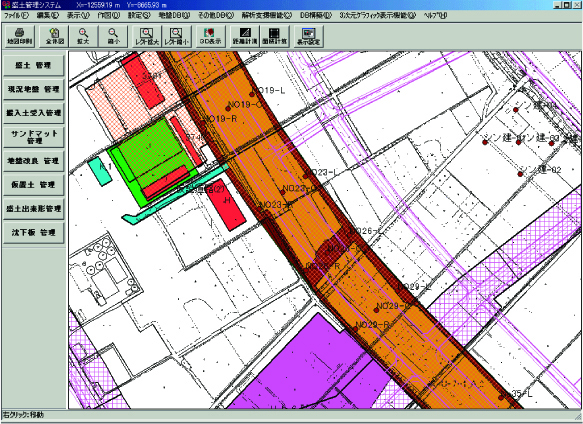Open the 地盤DB menu
This screenshot has height=424, width=583.
pos(174,15)
